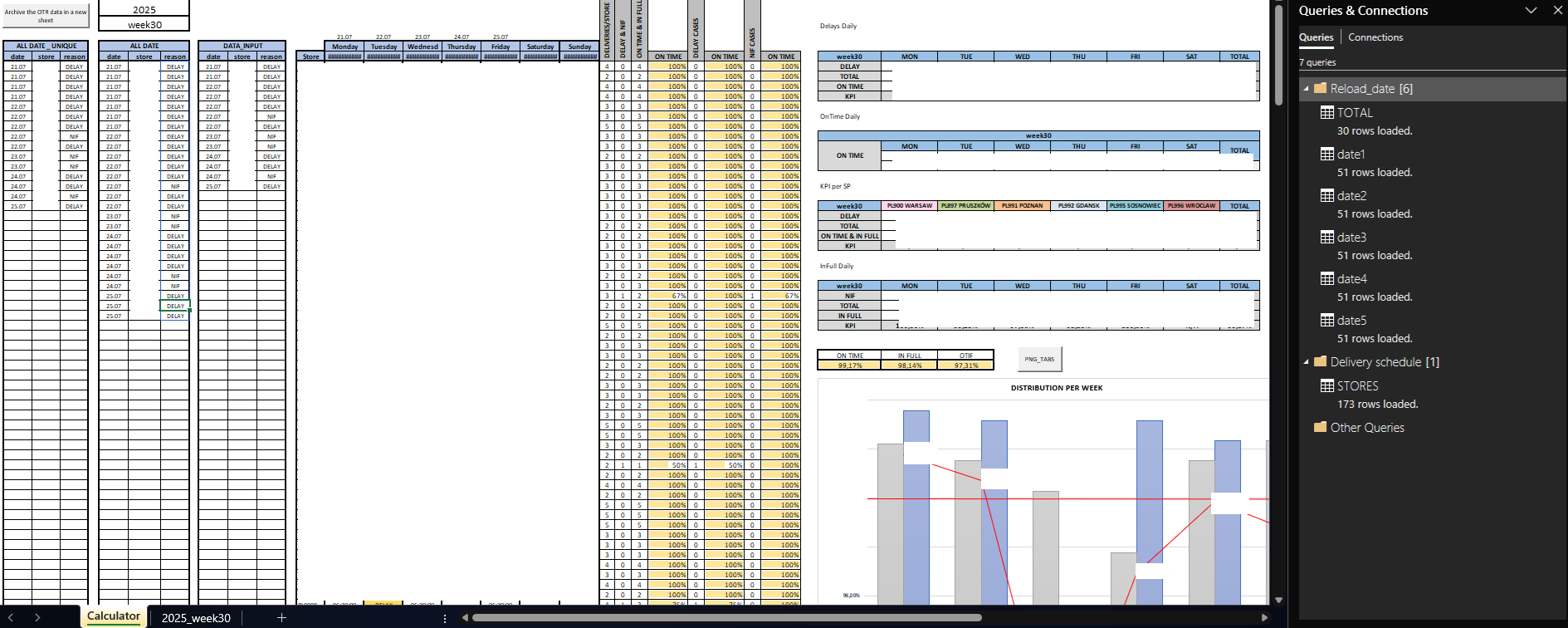Click the 173 rows loaded text

click(x=1378, y=405)
